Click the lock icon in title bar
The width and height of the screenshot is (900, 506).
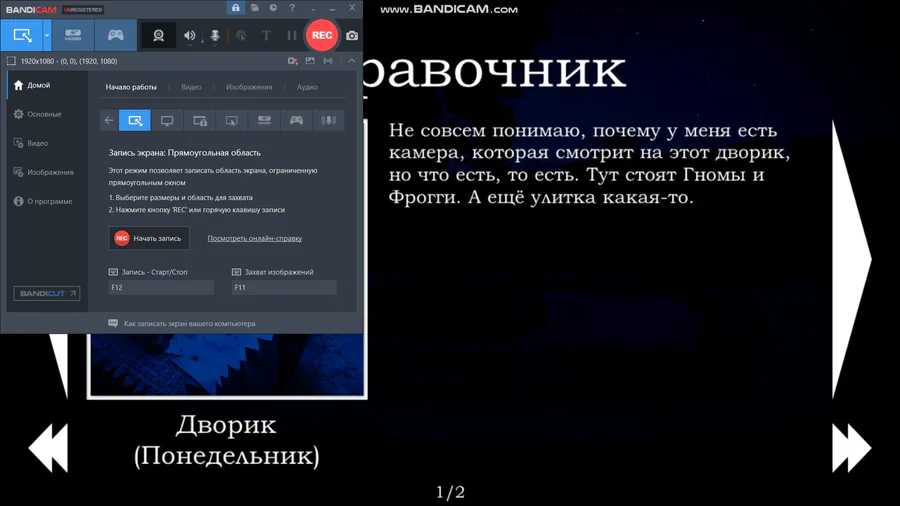click(235, 8)
